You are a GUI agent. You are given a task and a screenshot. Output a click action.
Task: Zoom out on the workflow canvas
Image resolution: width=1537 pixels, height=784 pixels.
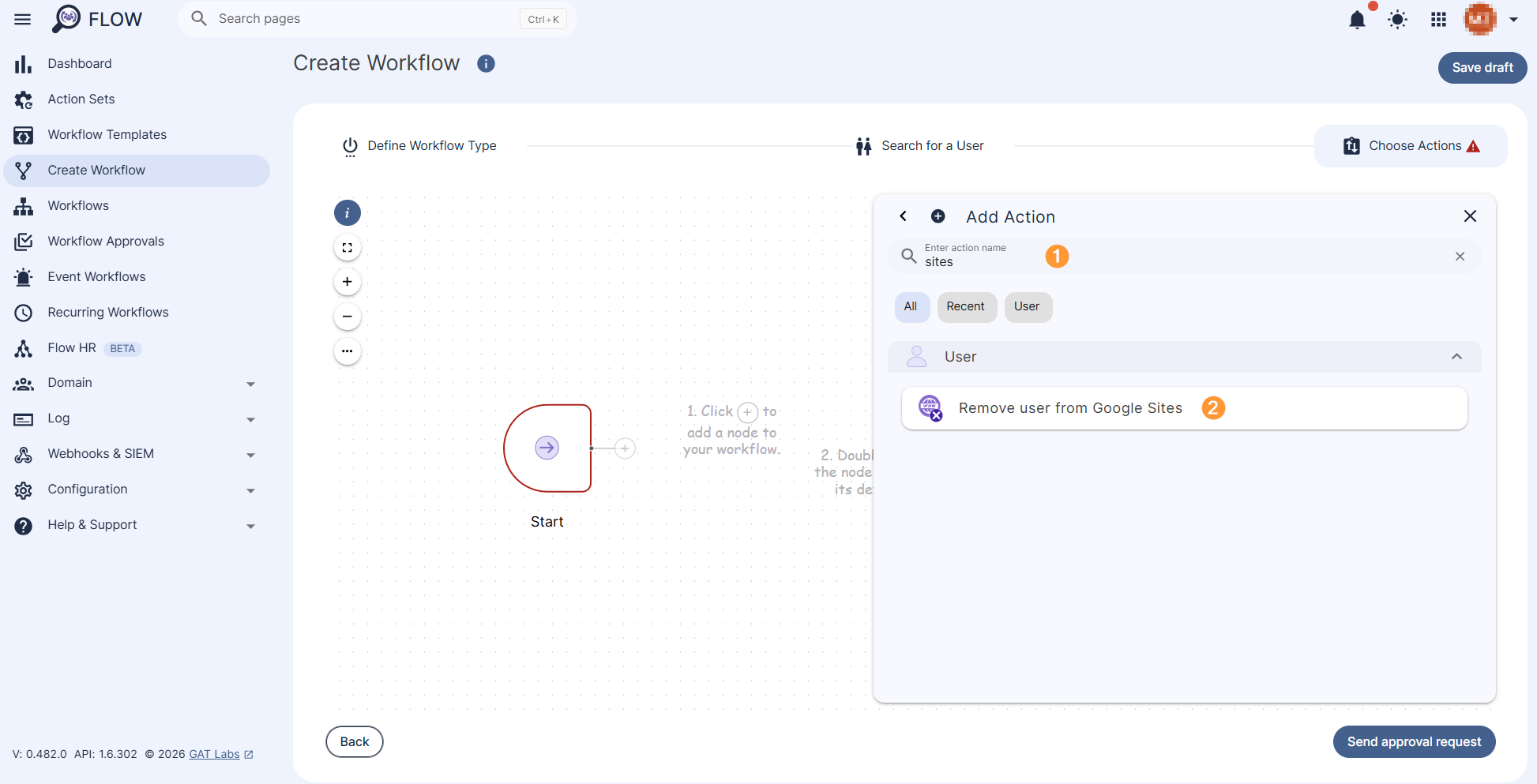click(x=348, y=317)
